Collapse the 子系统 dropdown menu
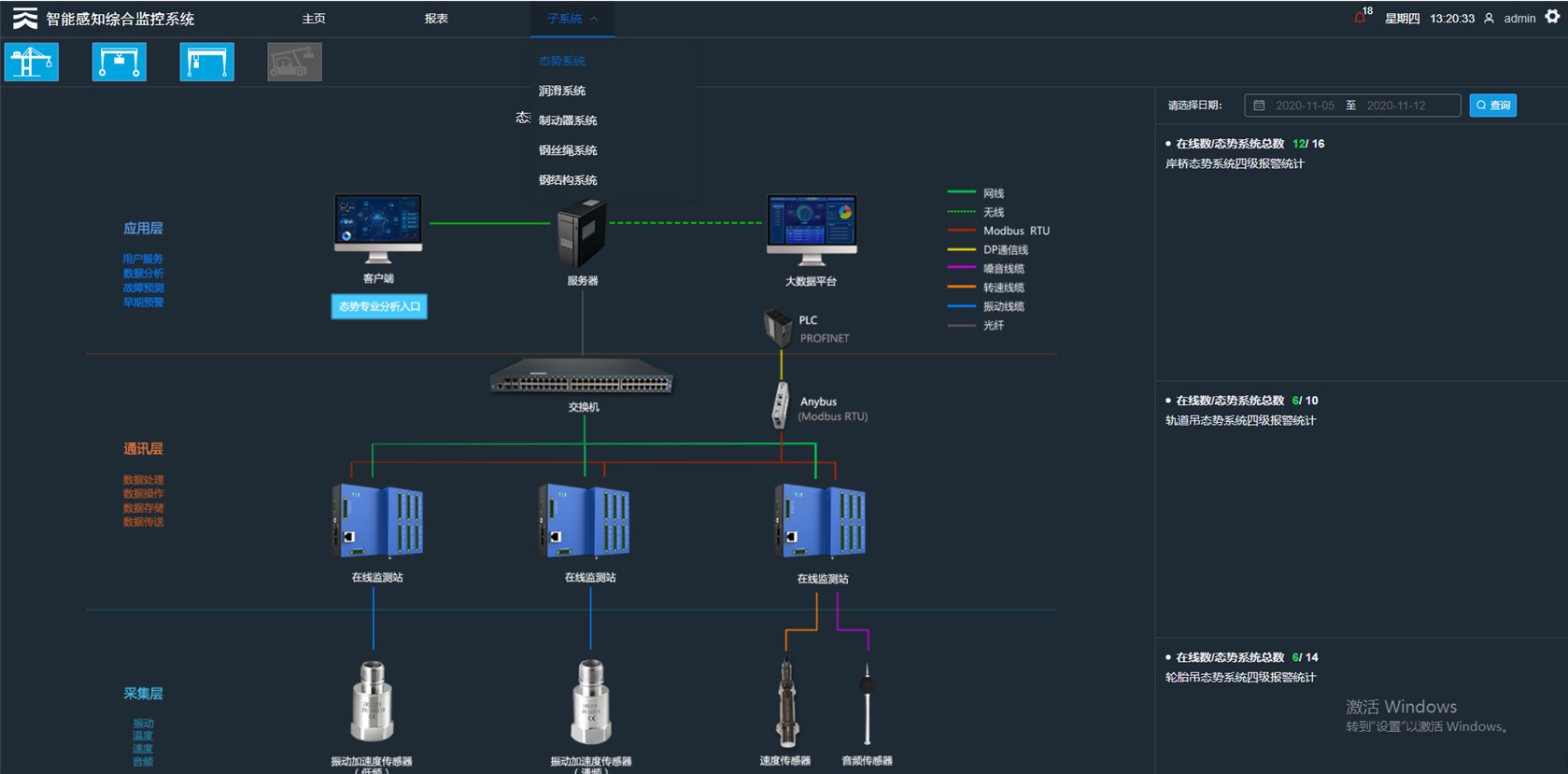Viewport: 1568px width, 774px height. [x=572, y=19]
